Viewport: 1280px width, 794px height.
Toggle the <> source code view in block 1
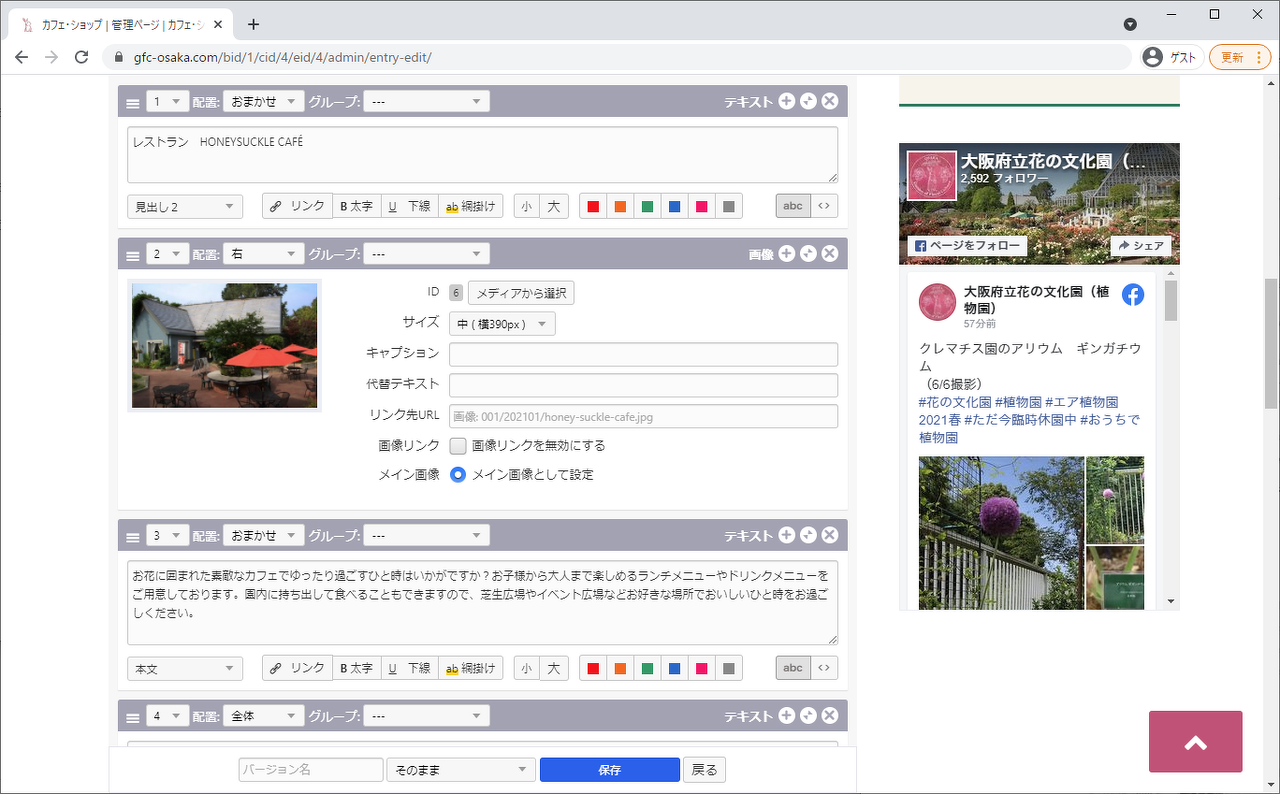point(824,206)
